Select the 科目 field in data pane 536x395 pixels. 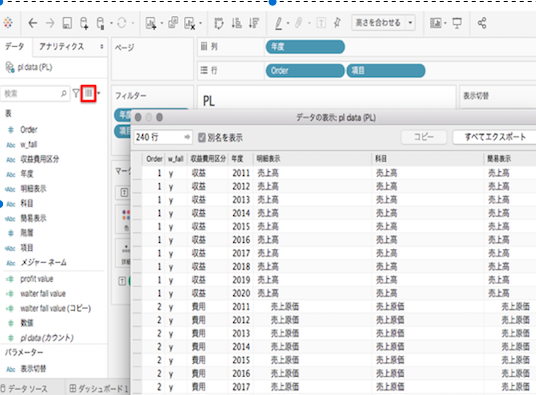point(27,204)
